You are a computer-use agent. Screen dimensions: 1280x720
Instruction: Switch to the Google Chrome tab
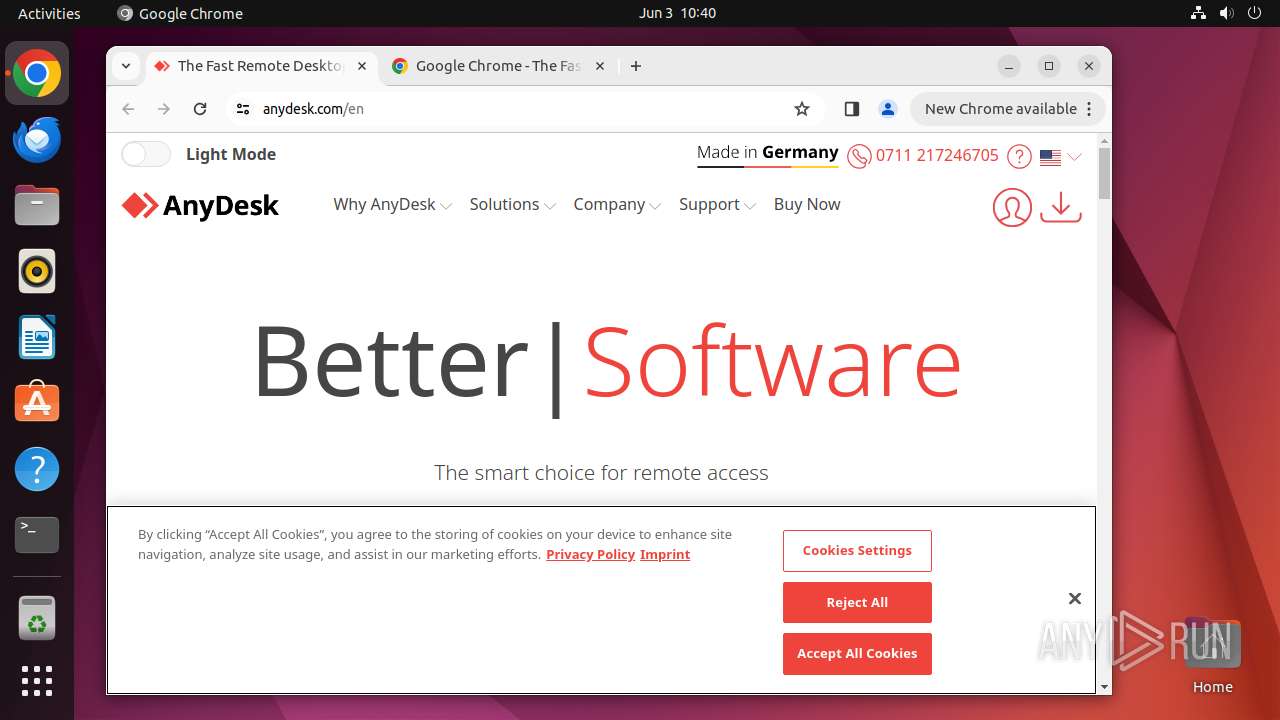click(498, 66)
